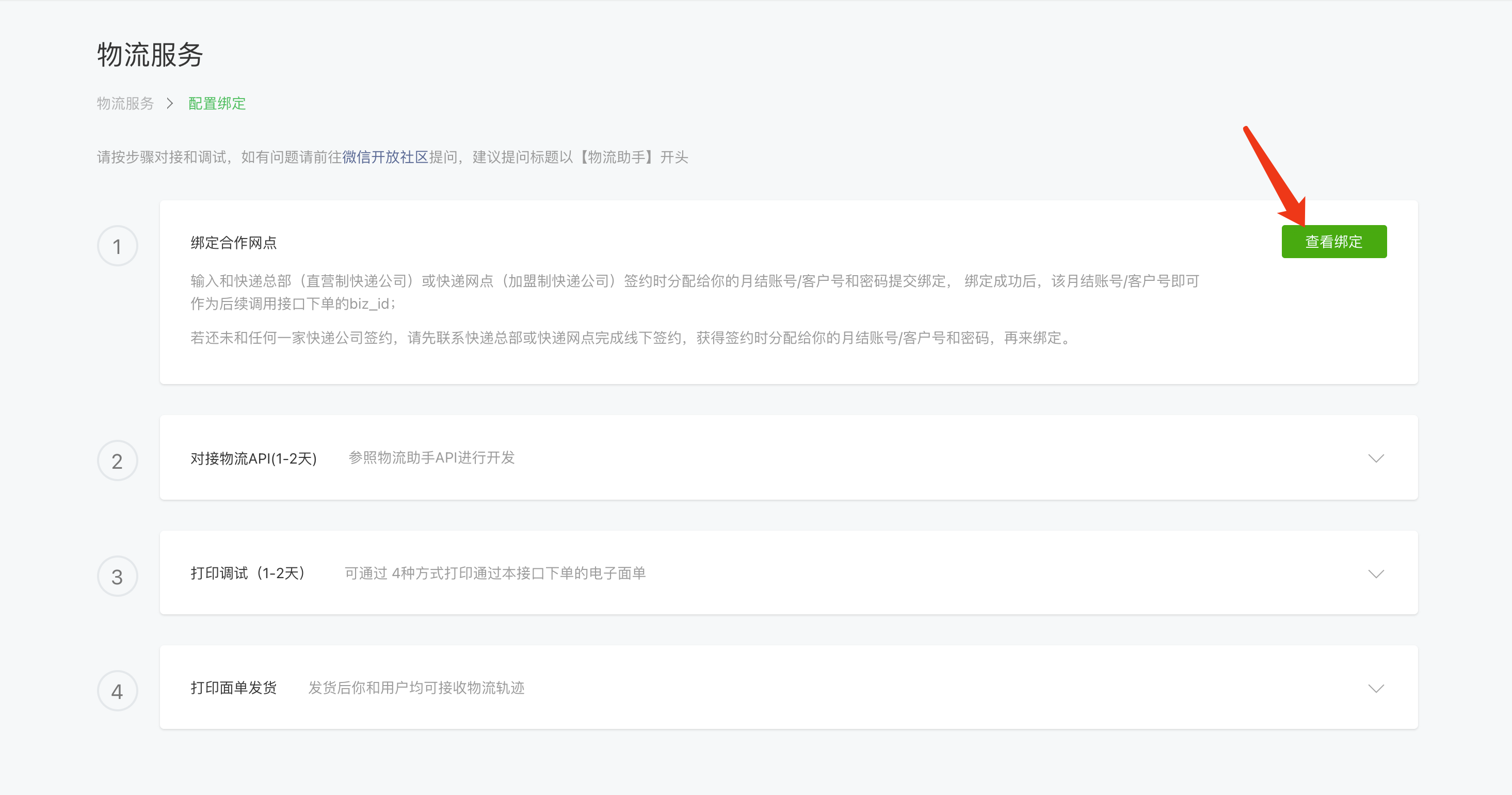Expand the 打印调试 chevron arrow
Screen dimensions: 1512x795
click(1376, 573)
